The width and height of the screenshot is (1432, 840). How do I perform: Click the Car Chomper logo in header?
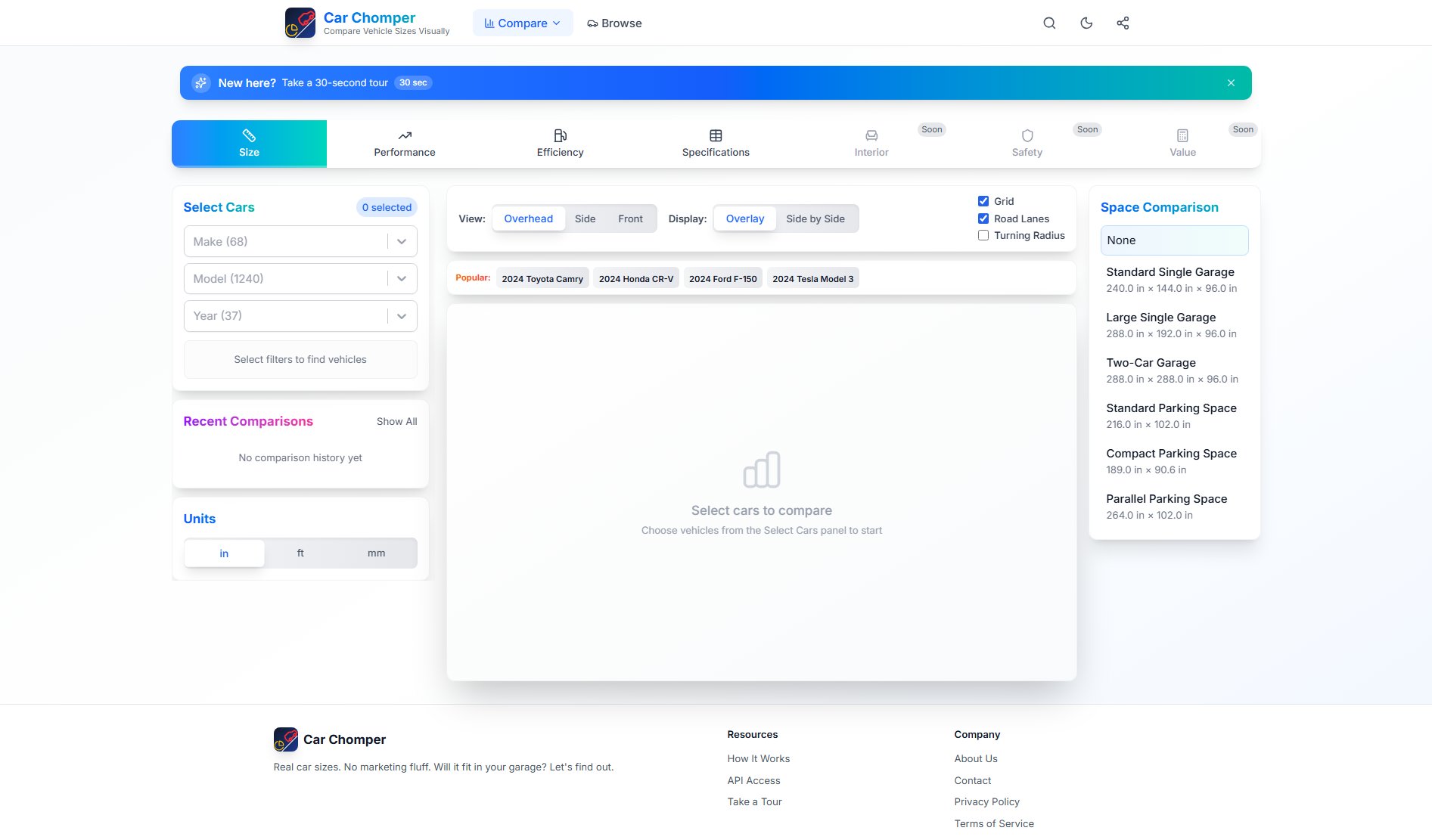pos(300,23)
